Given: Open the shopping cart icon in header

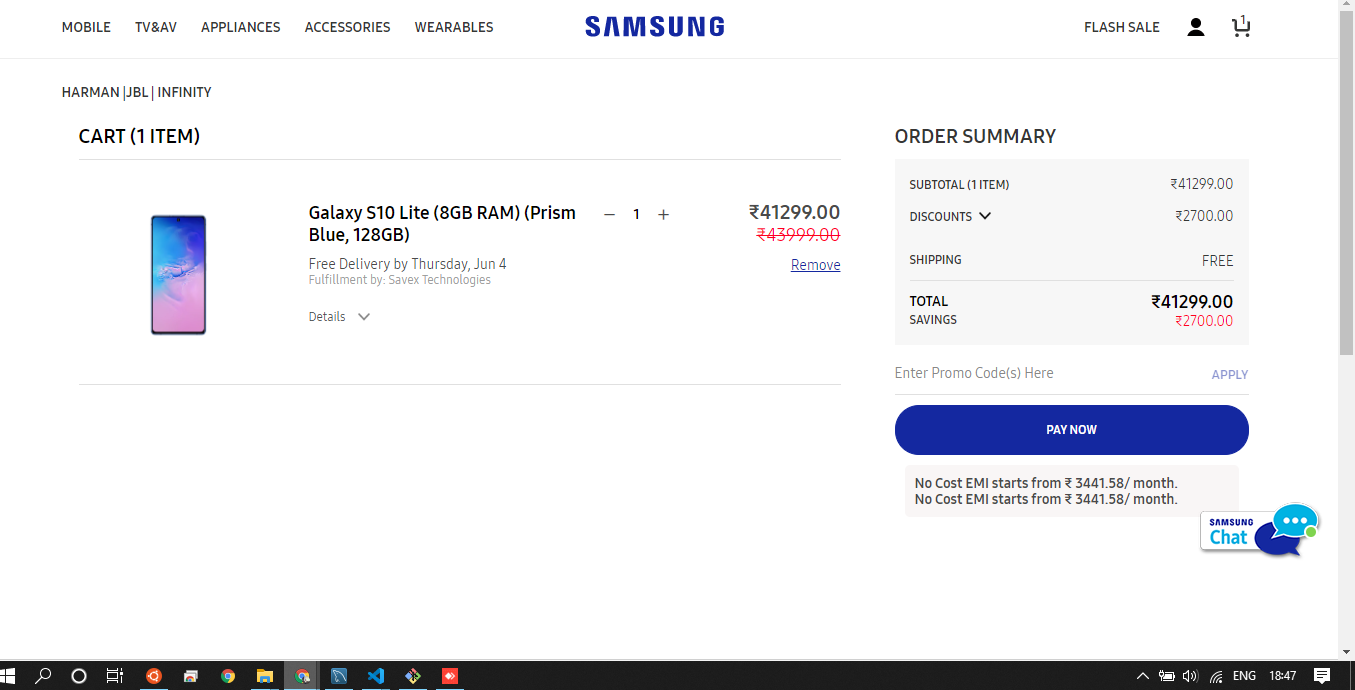Looking at the screenshot, I should click(x=1241, y=26).
